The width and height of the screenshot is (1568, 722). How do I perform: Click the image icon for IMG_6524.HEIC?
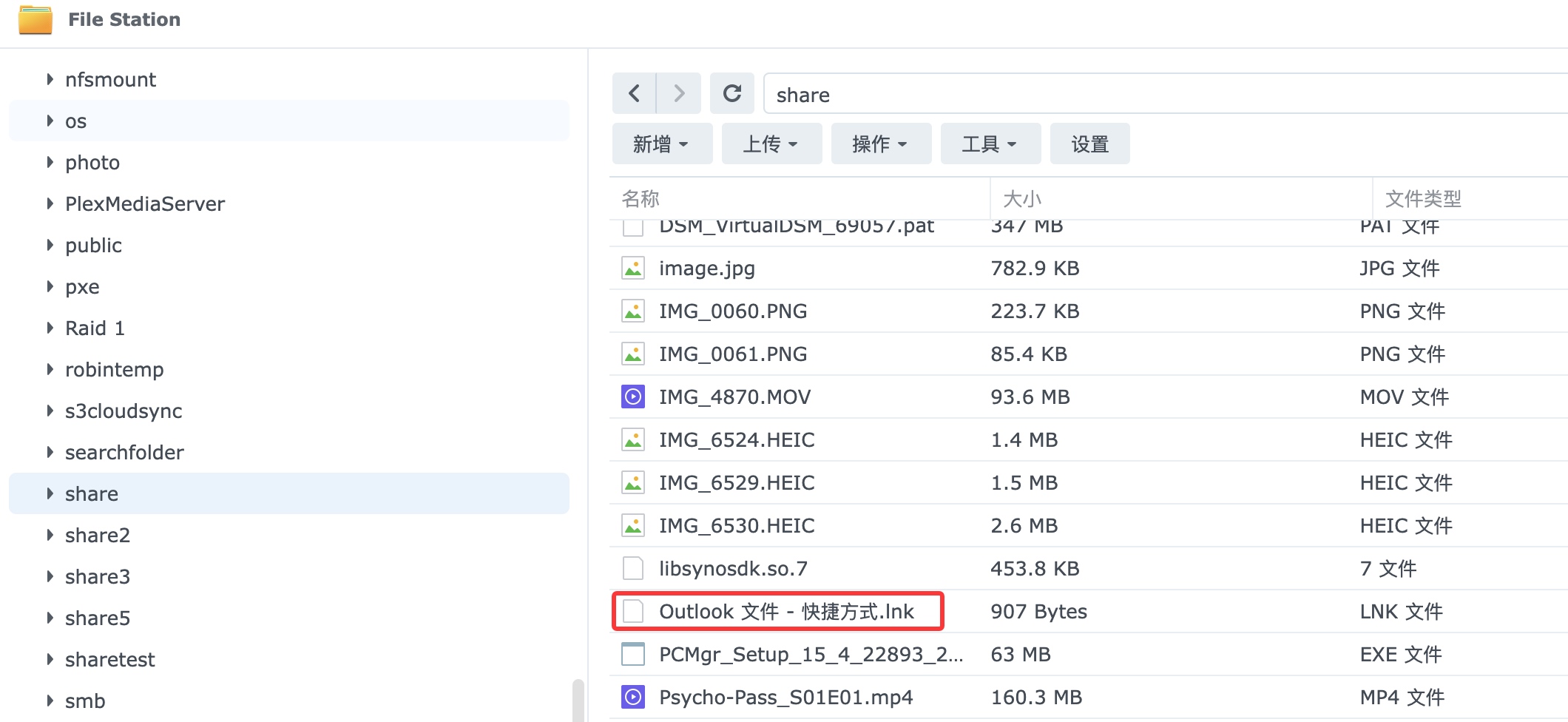click(x=633, y=440)
